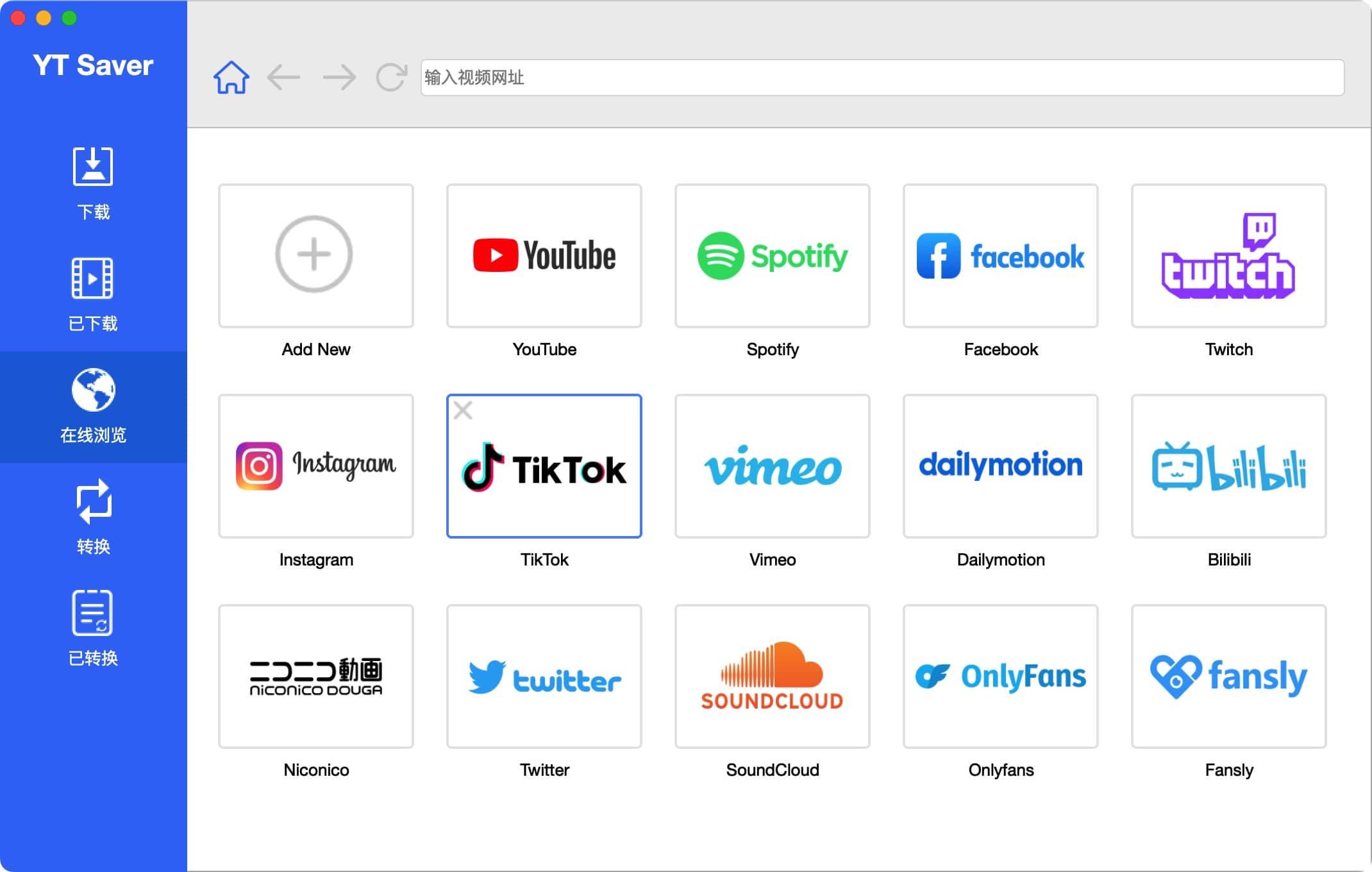Click the "Twitter" caption text
Image resolution: width=1372 pixels, height=872 pixels.
click(544, 770)
